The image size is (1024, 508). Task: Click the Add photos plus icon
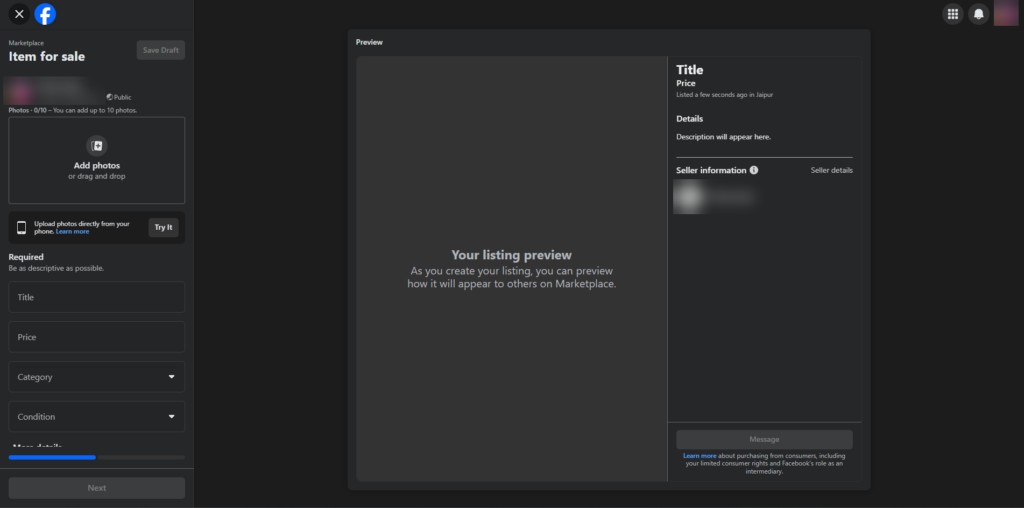pos(97,146)
